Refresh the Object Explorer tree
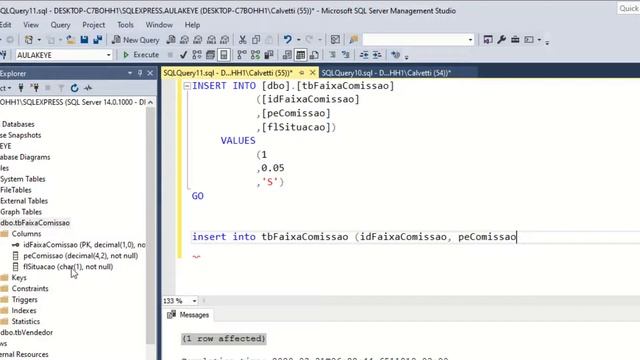640x360 pixels. [74, 88]
